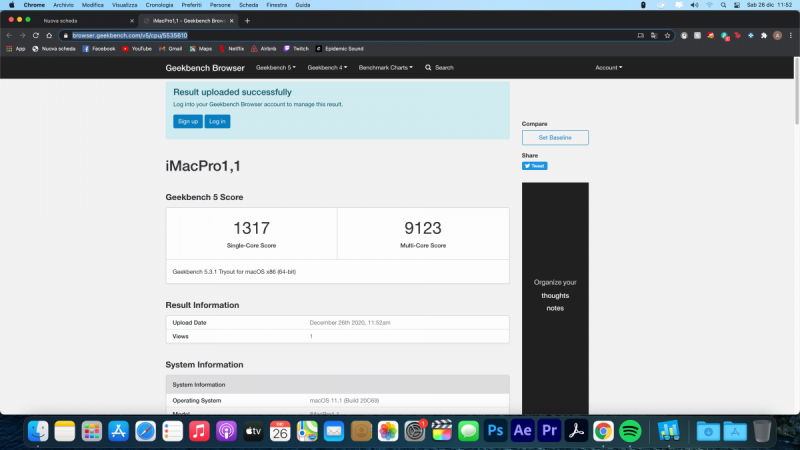Open Geekbench Search
This screenshot has width=800, height=450.
pyautogui.click(x=439, y=67)
